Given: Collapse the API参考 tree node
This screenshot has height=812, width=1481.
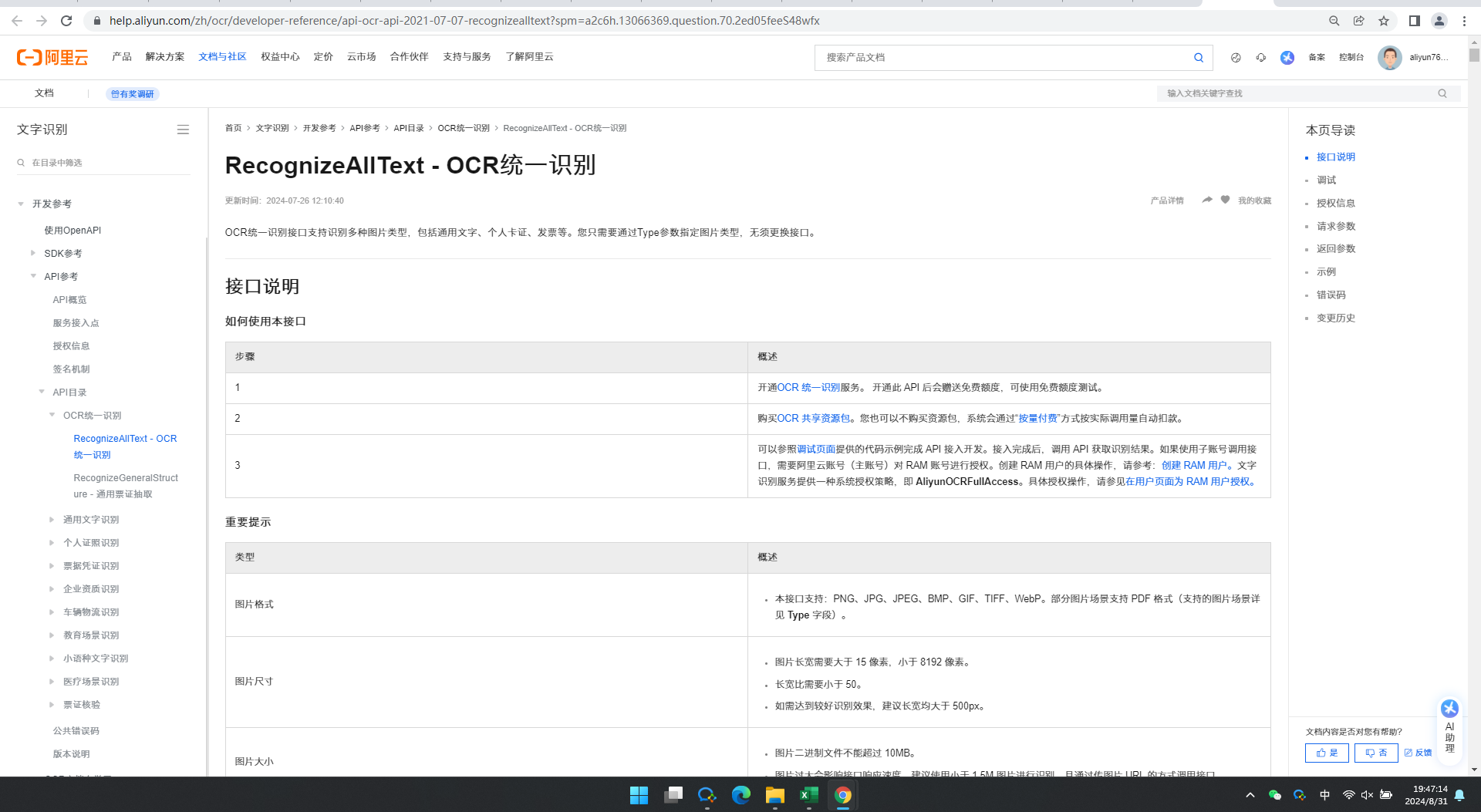Looking at the screenshot, I should pos(33,276).
